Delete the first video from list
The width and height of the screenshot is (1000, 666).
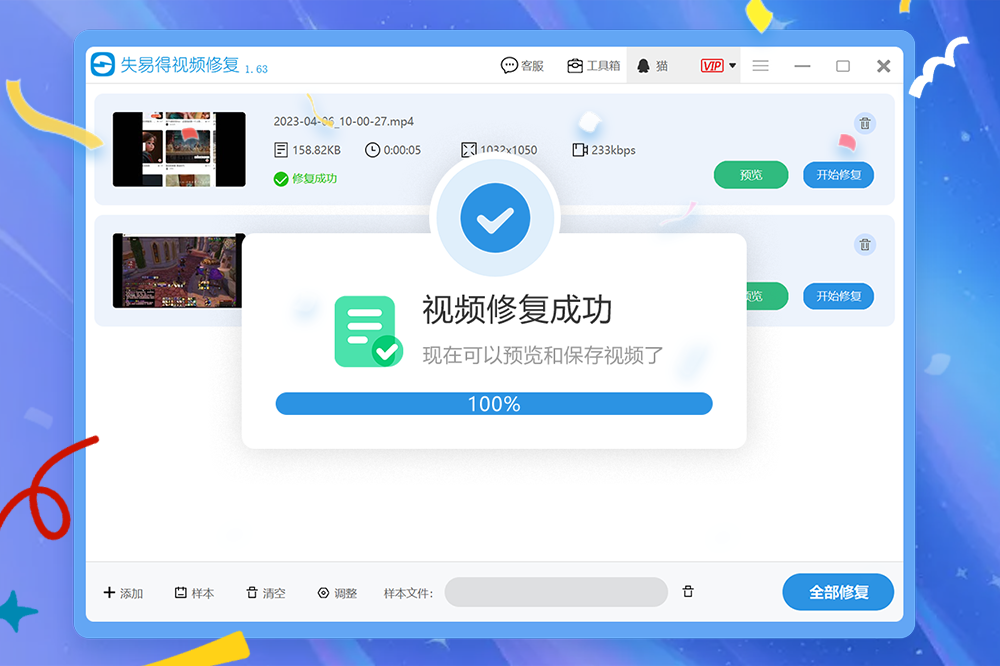(x=865, y=124)
